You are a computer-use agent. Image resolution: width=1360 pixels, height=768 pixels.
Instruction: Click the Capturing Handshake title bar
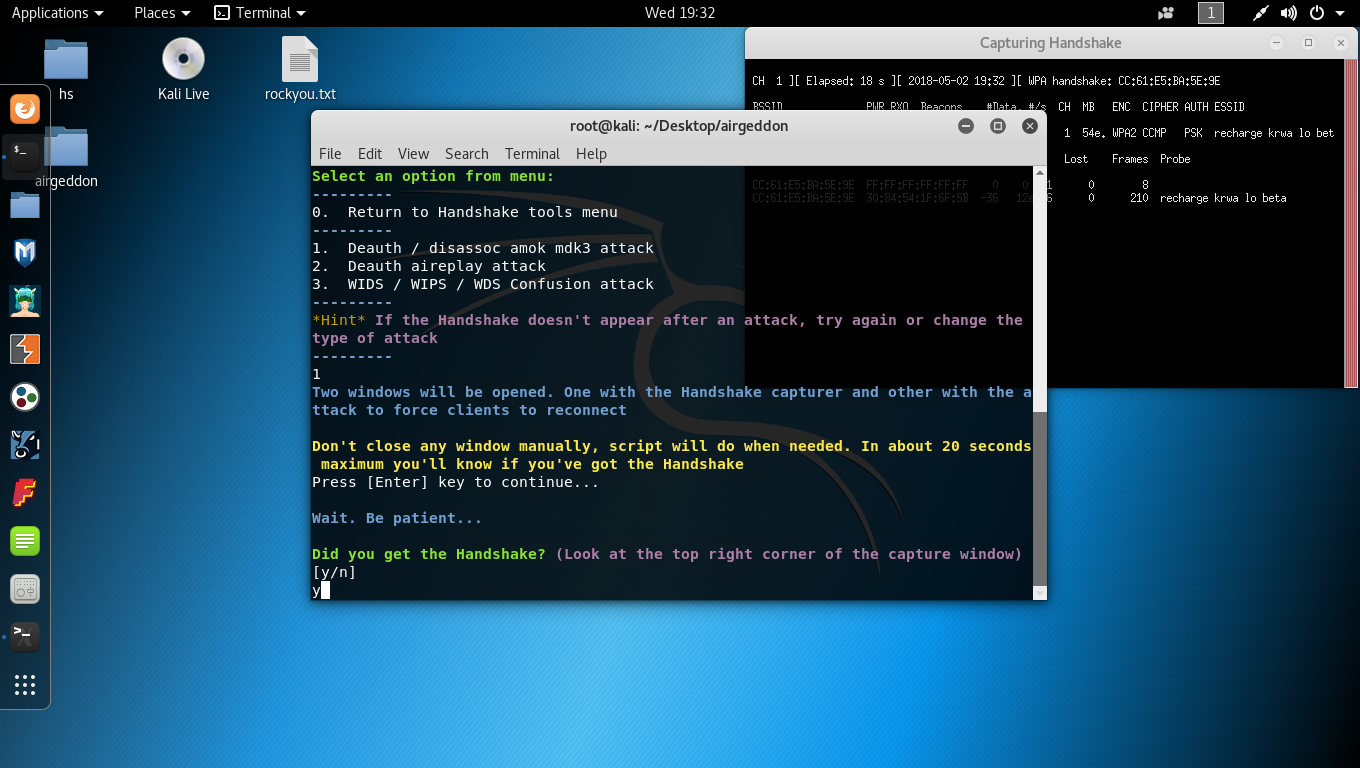click(1051, 43)
